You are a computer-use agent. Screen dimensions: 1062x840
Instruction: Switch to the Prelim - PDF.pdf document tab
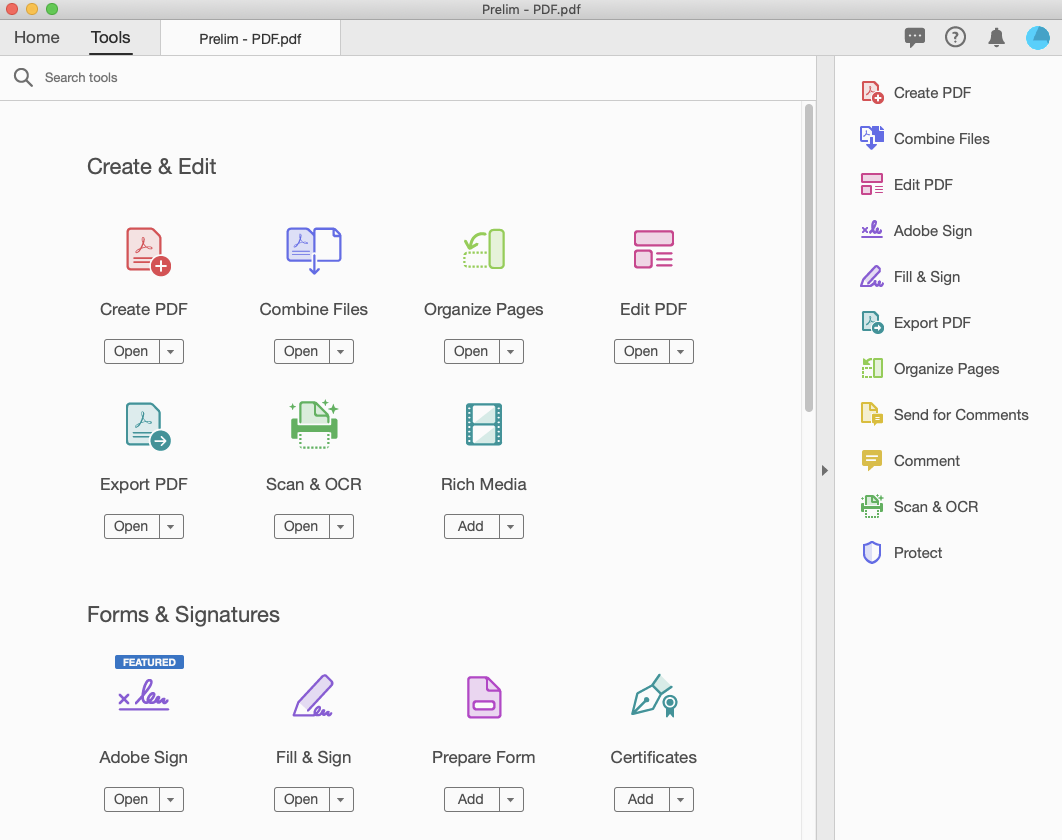click(250, 39)
